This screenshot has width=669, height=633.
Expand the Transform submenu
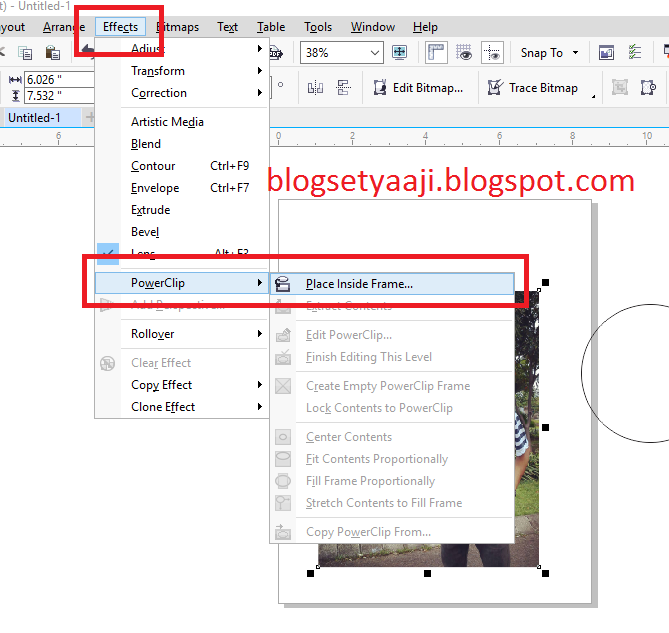259,71
